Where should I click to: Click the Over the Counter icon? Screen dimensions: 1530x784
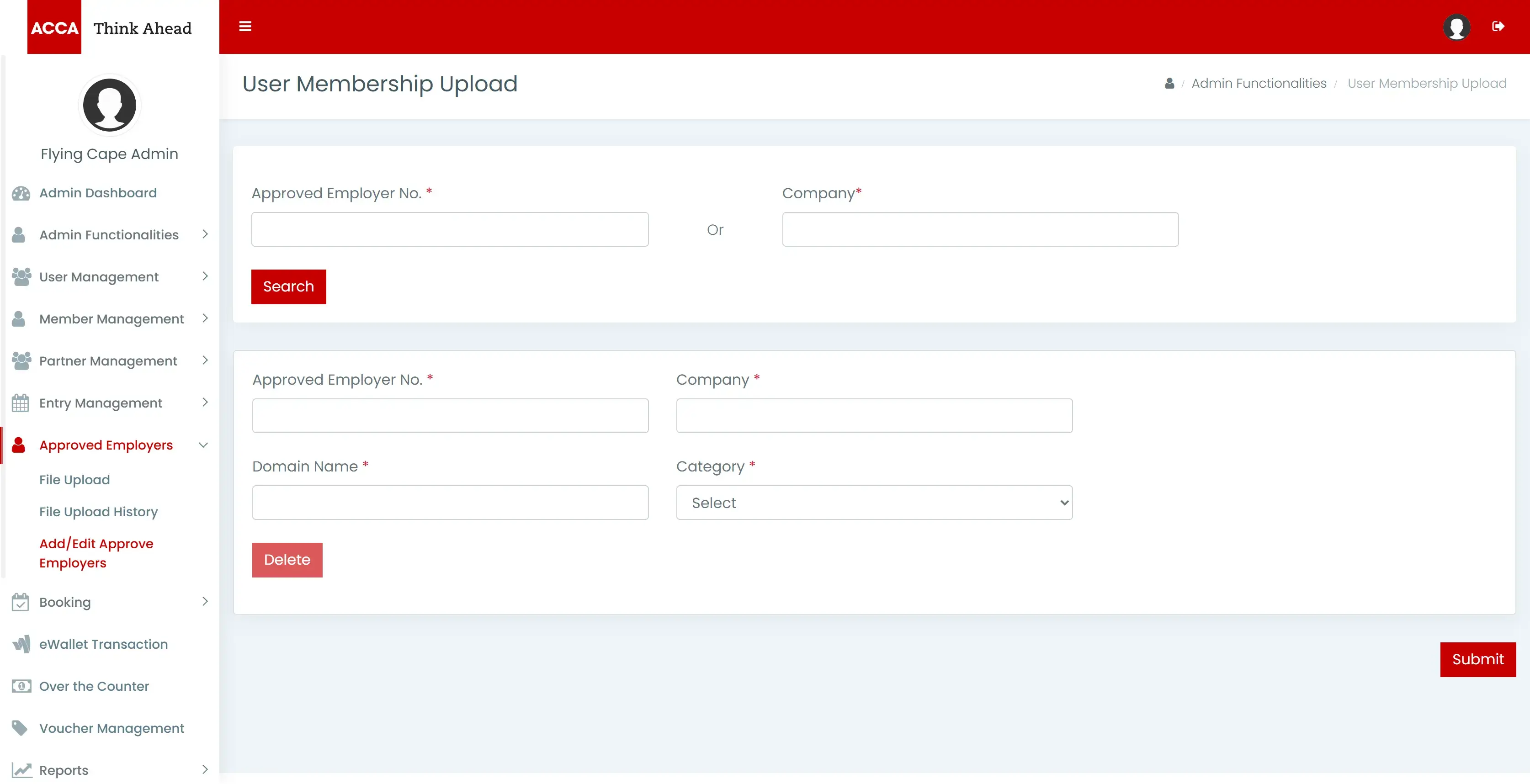[x=21, y=686]
